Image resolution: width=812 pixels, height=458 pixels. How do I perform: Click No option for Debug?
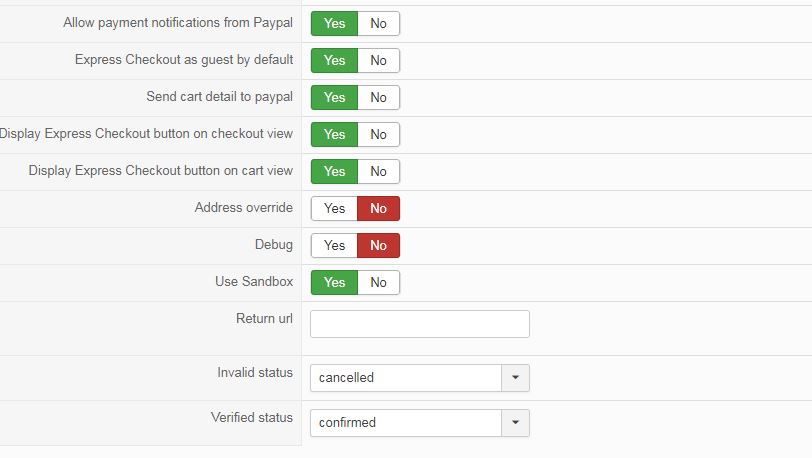378,245
